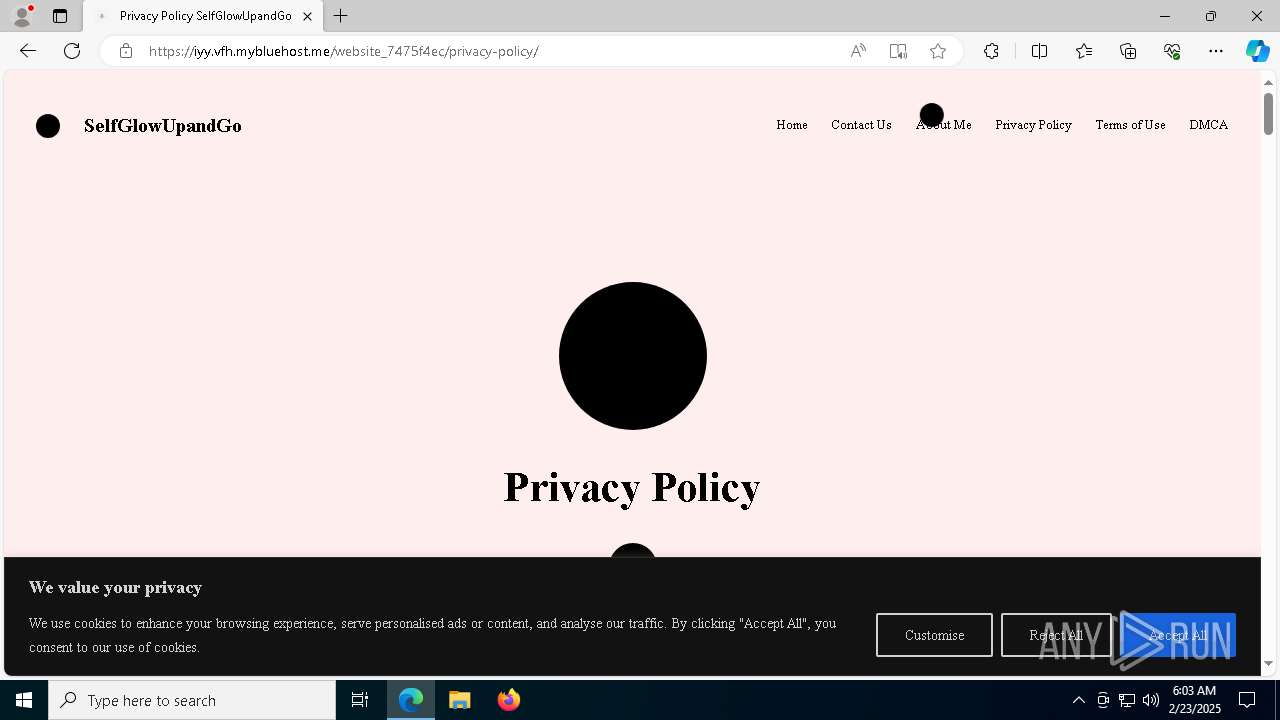Enter Immersive Reader mode
The image size is (1280, 720).
(898, 51)
